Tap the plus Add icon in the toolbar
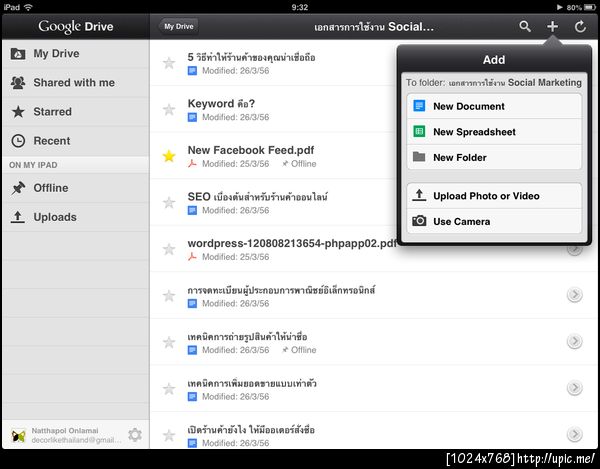Viewport: 600px width, 469px height. point(552,26)
